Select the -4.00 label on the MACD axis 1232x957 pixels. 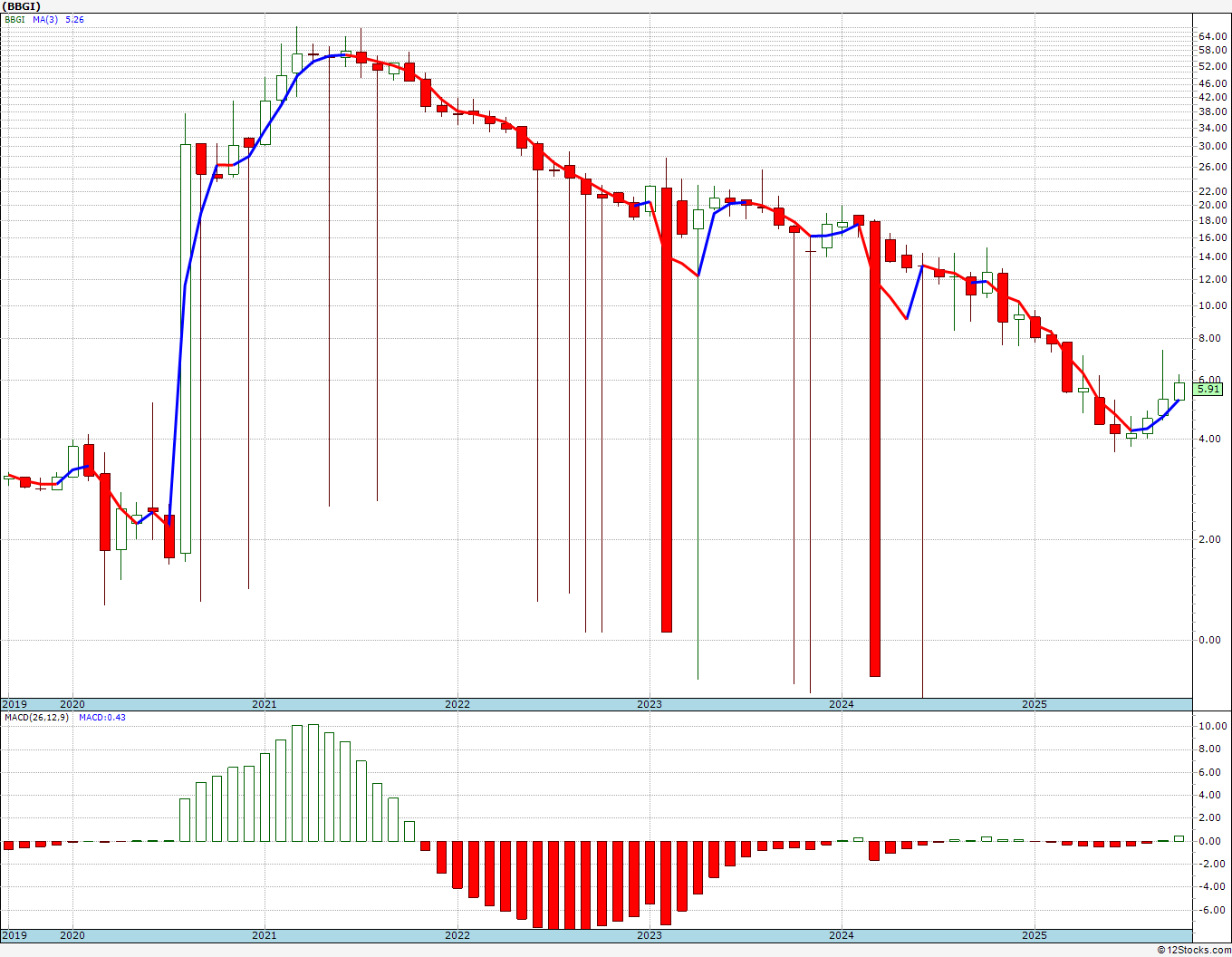point(1213,887)
